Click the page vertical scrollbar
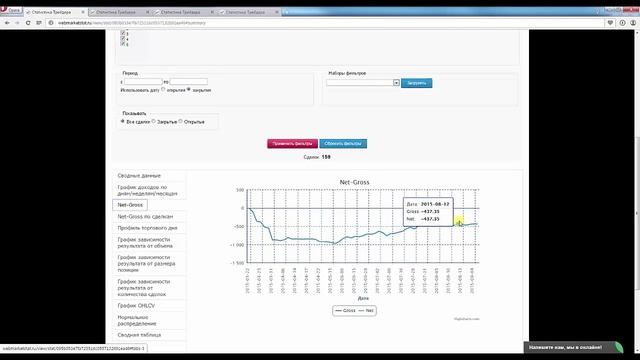 click(637, 213)
